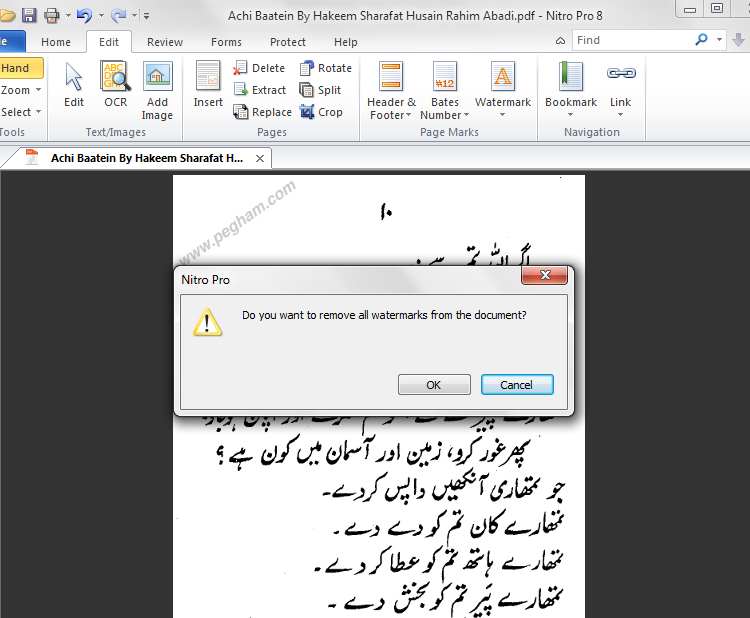Screen dimensions: 750x618
Task: Close the Achi Baatein document tab
Action: point(260,158)
